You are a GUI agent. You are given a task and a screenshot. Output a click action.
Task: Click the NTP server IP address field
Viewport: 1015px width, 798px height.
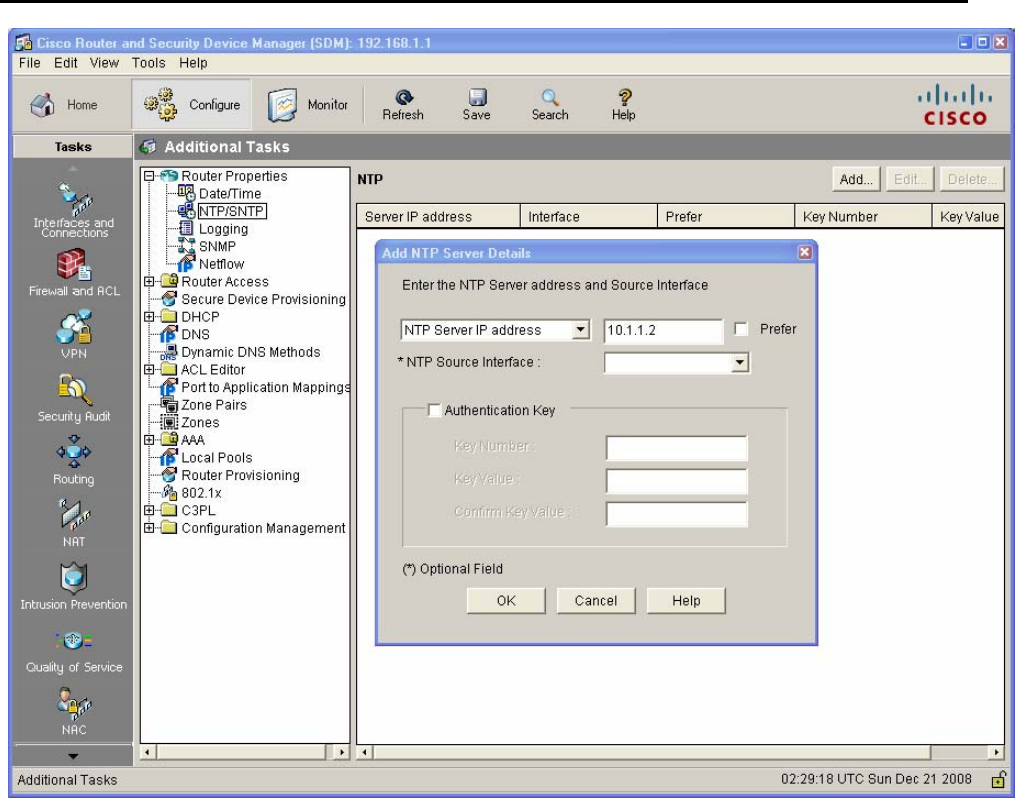663,330
